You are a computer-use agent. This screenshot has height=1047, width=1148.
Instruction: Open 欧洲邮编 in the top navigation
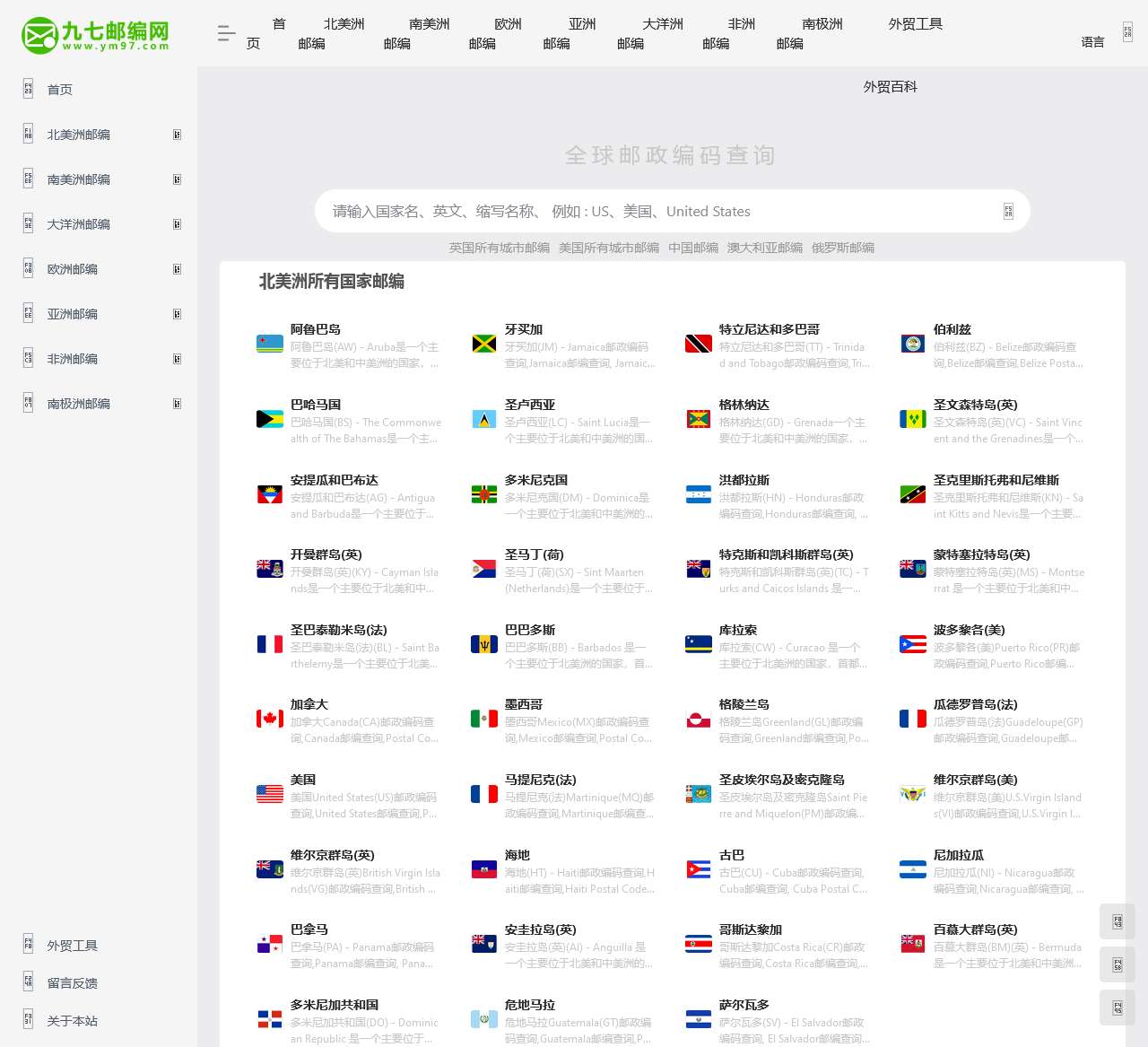point(495,33)
